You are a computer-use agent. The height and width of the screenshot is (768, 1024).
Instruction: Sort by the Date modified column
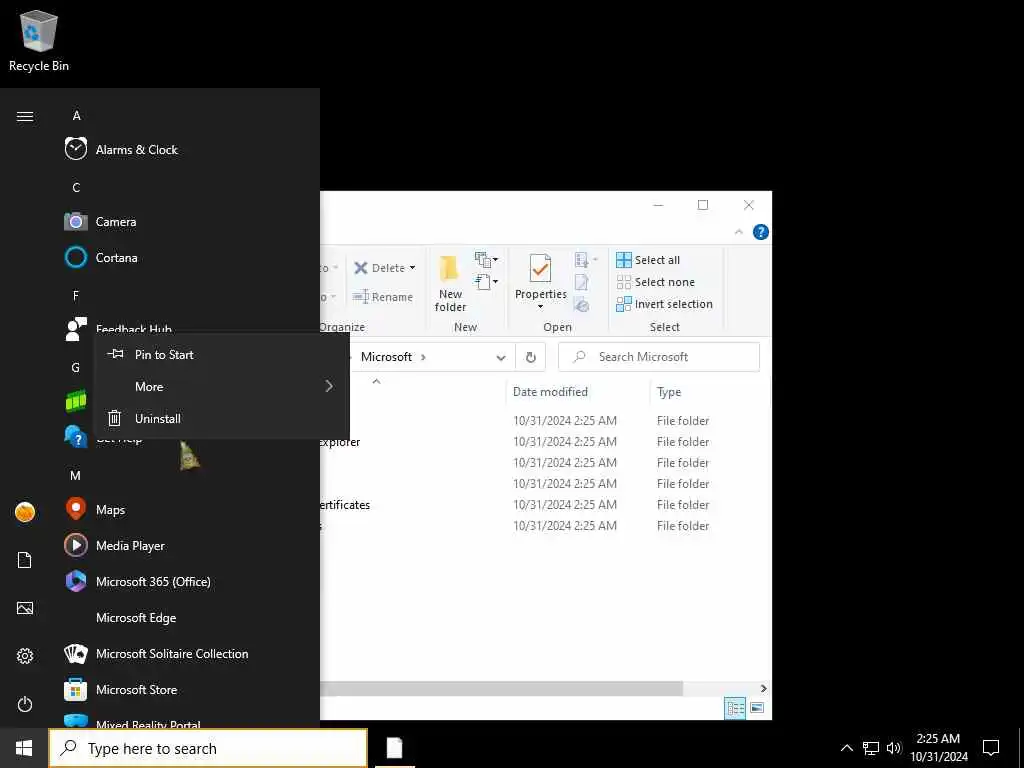(x=550, y=392)
